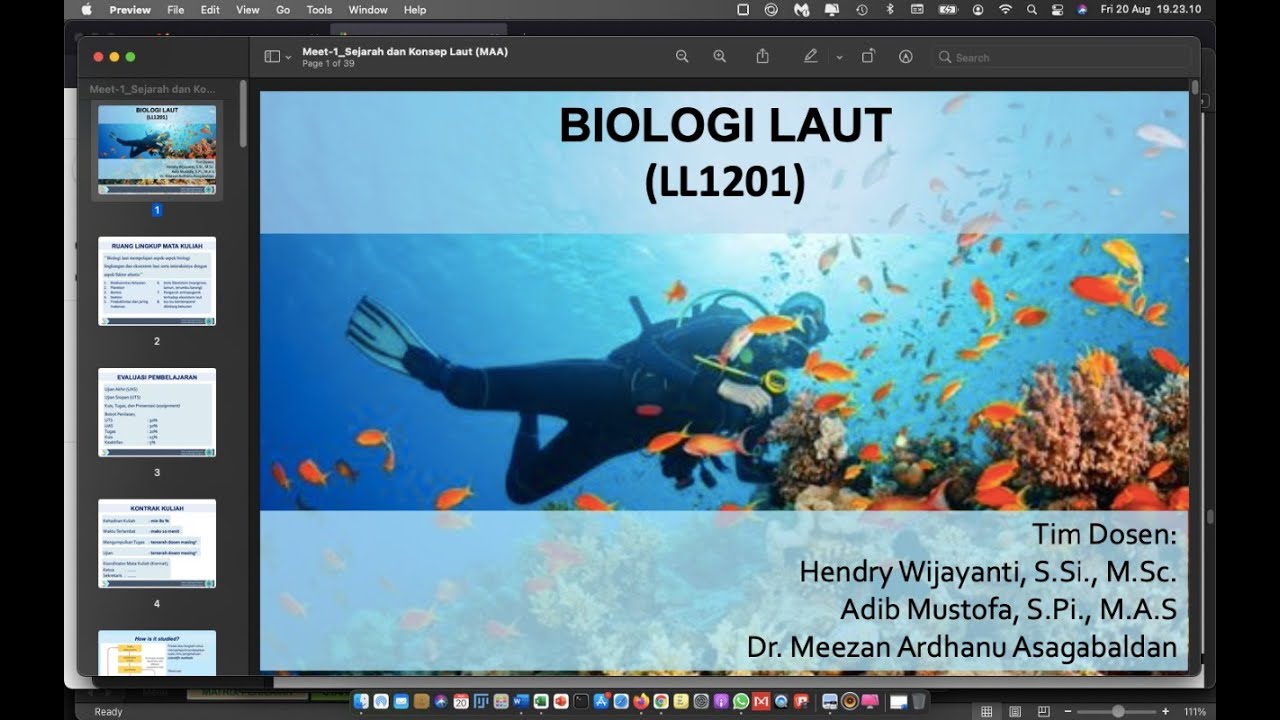
Task: Click the zoom plus button in status bar
Action: [x=1166, y=711]
